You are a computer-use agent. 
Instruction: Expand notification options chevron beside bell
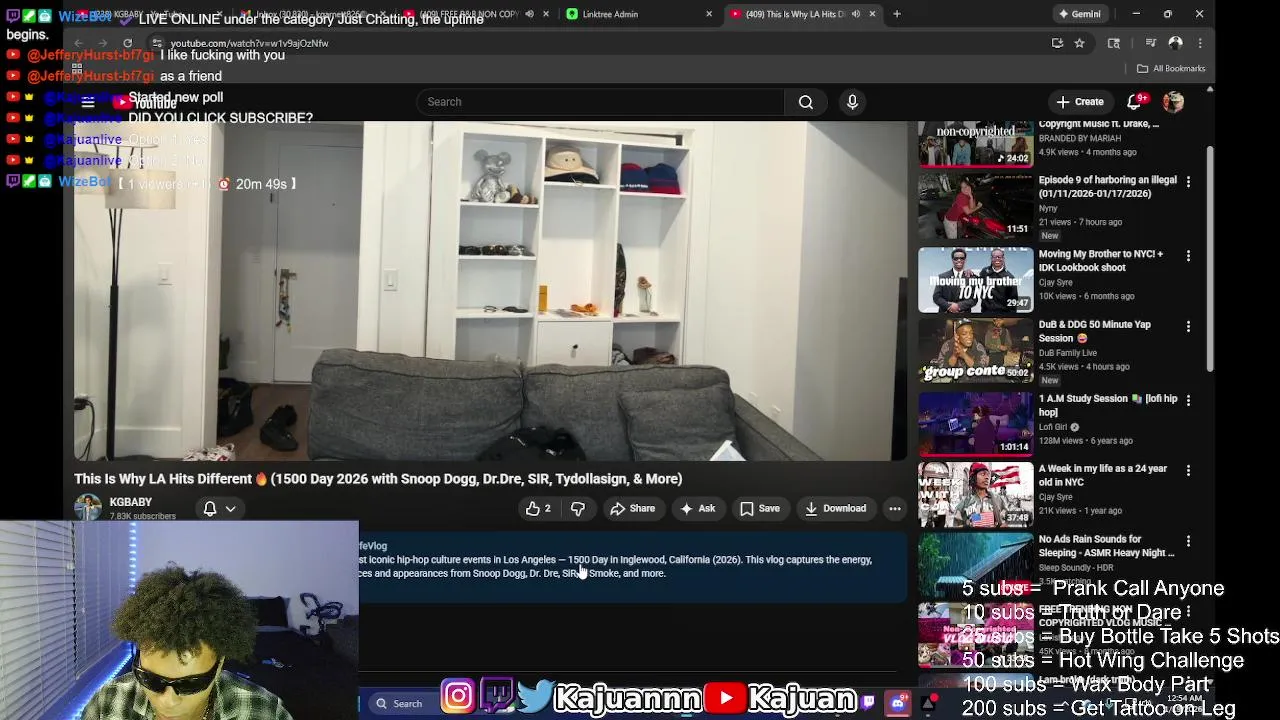point(230,508)
